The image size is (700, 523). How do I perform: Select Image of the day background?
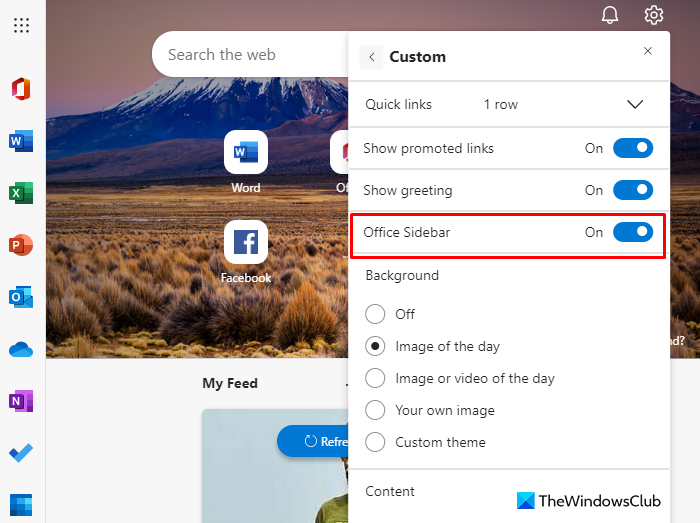click(x=375, y=346)
